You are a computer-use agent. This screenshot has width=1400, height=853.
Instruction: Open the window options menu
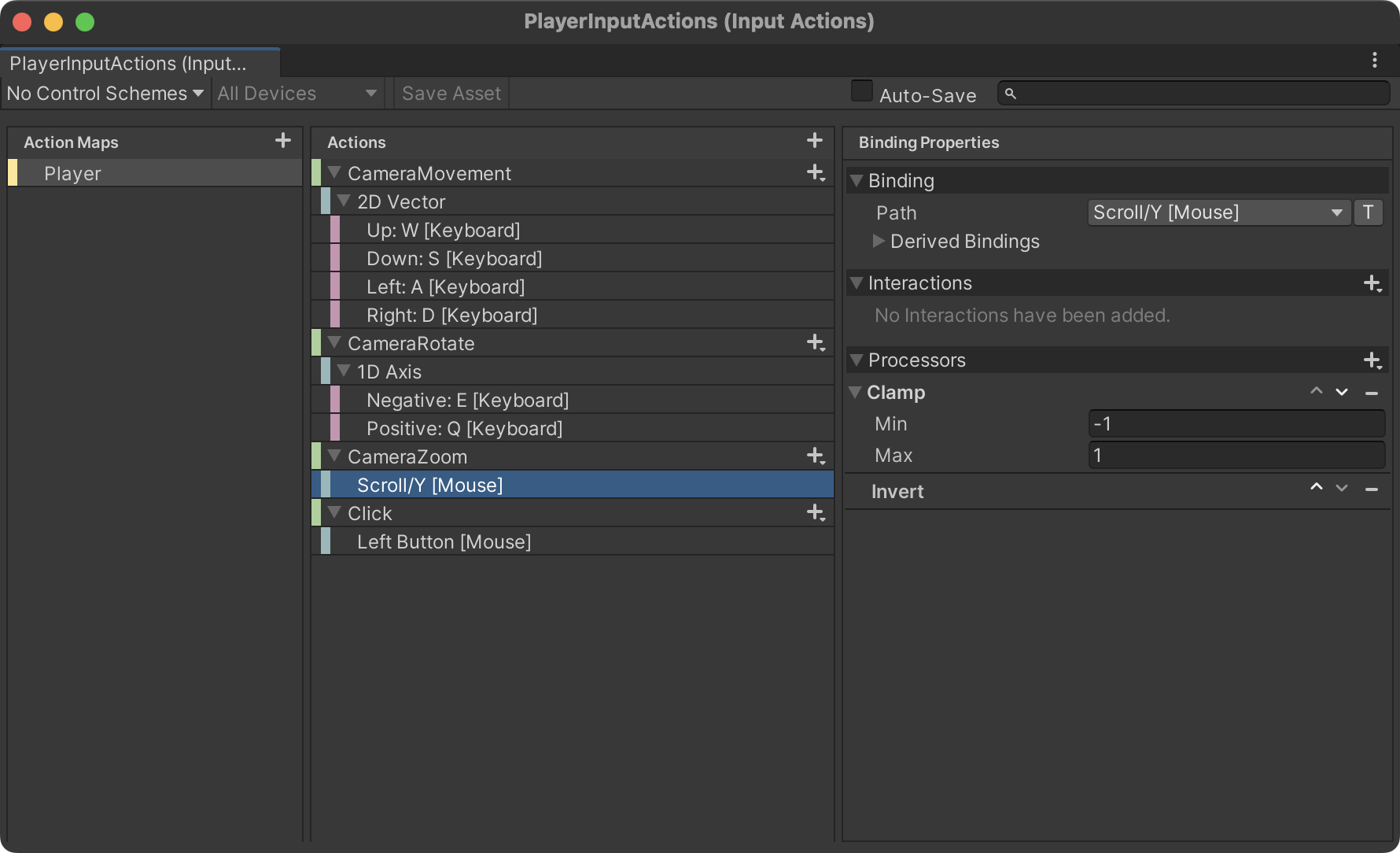[x=1375, y=60]
